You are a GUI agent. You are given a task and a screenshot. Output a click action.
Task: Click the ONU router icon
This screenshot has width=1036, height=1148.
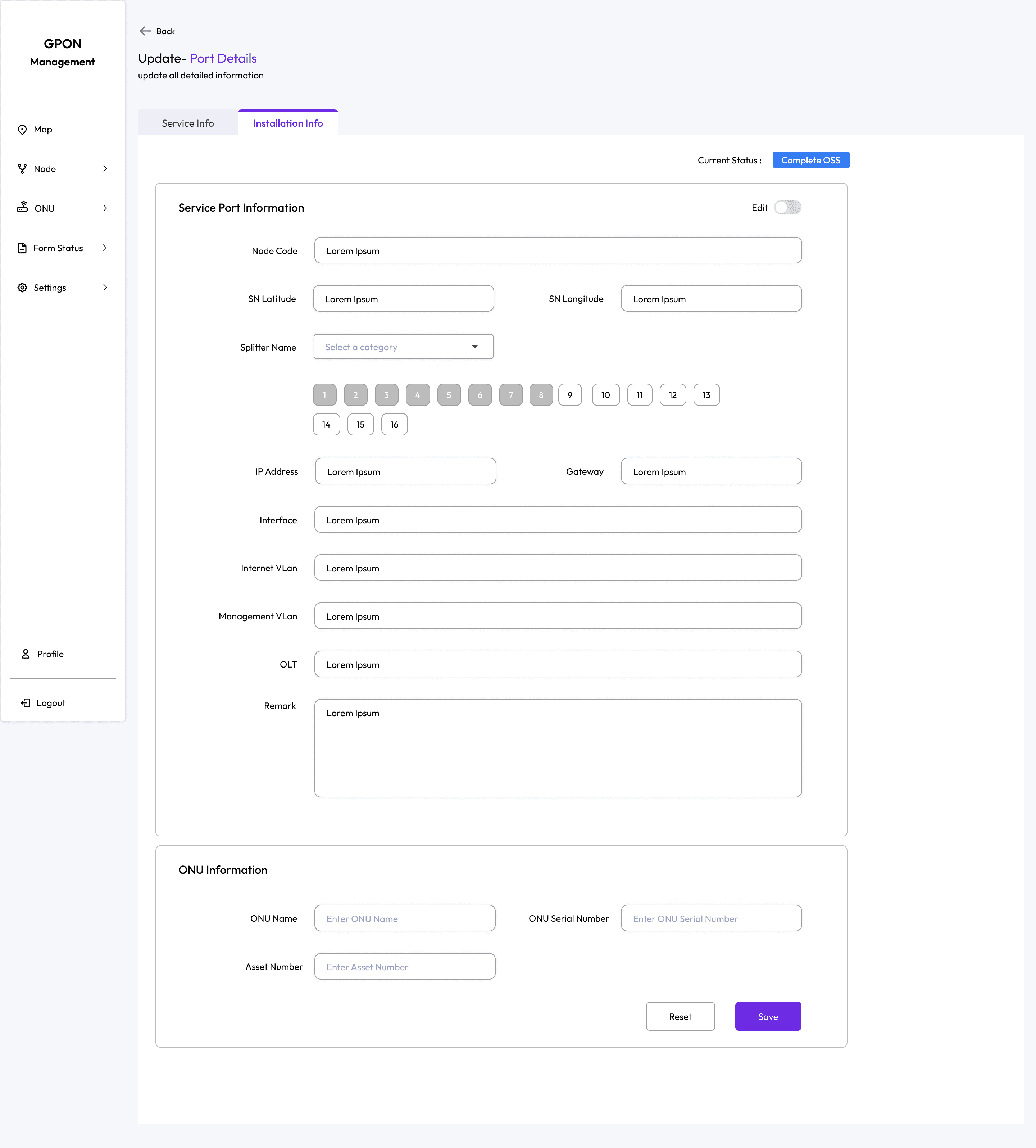point(22,207)
